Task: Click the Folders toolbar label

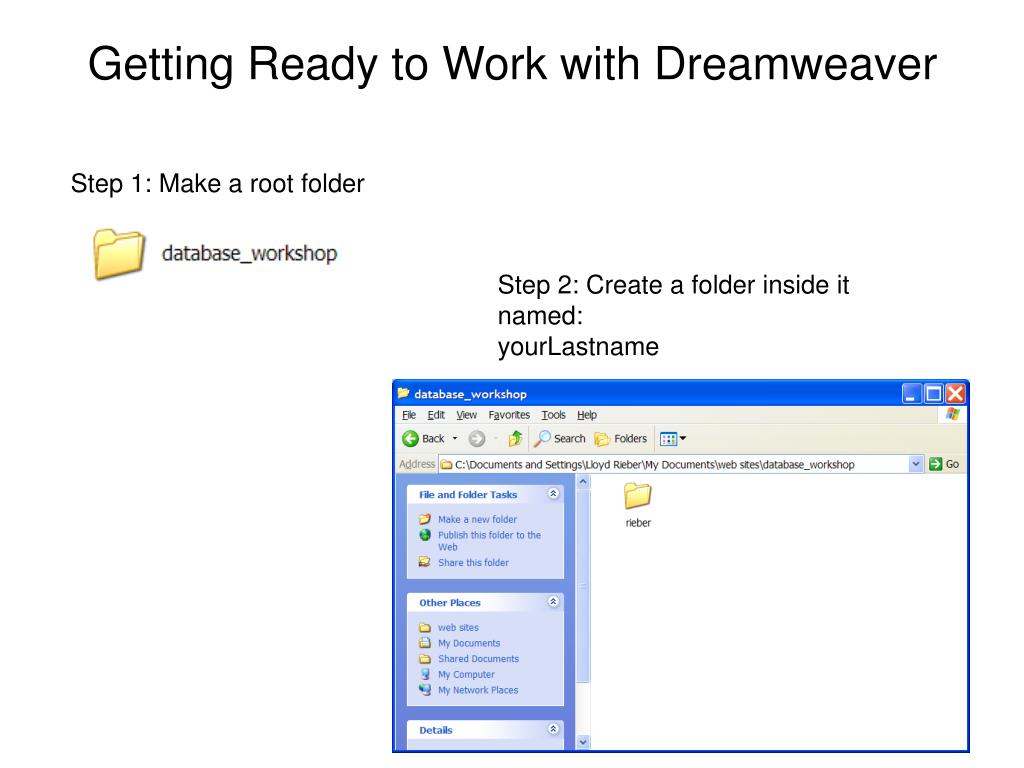Action: 630,439
